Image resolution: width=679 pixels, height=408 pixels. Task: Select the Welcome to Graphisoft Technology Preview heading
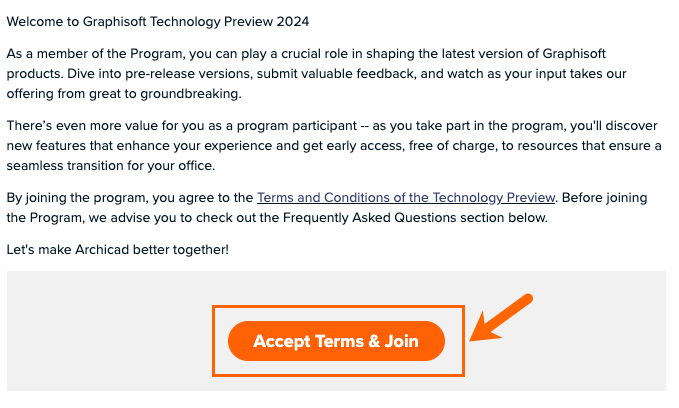click(x=158, y=22)
